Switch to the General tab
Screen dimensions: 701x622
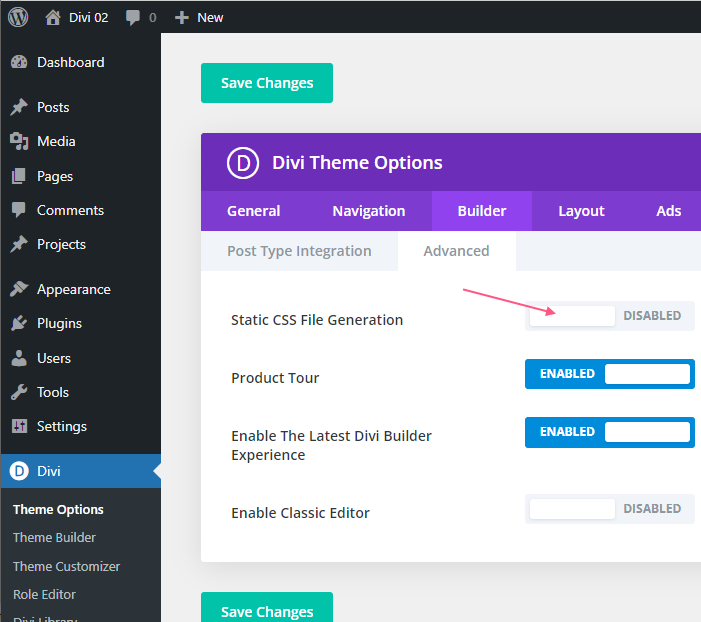click(x=254, y=211)
